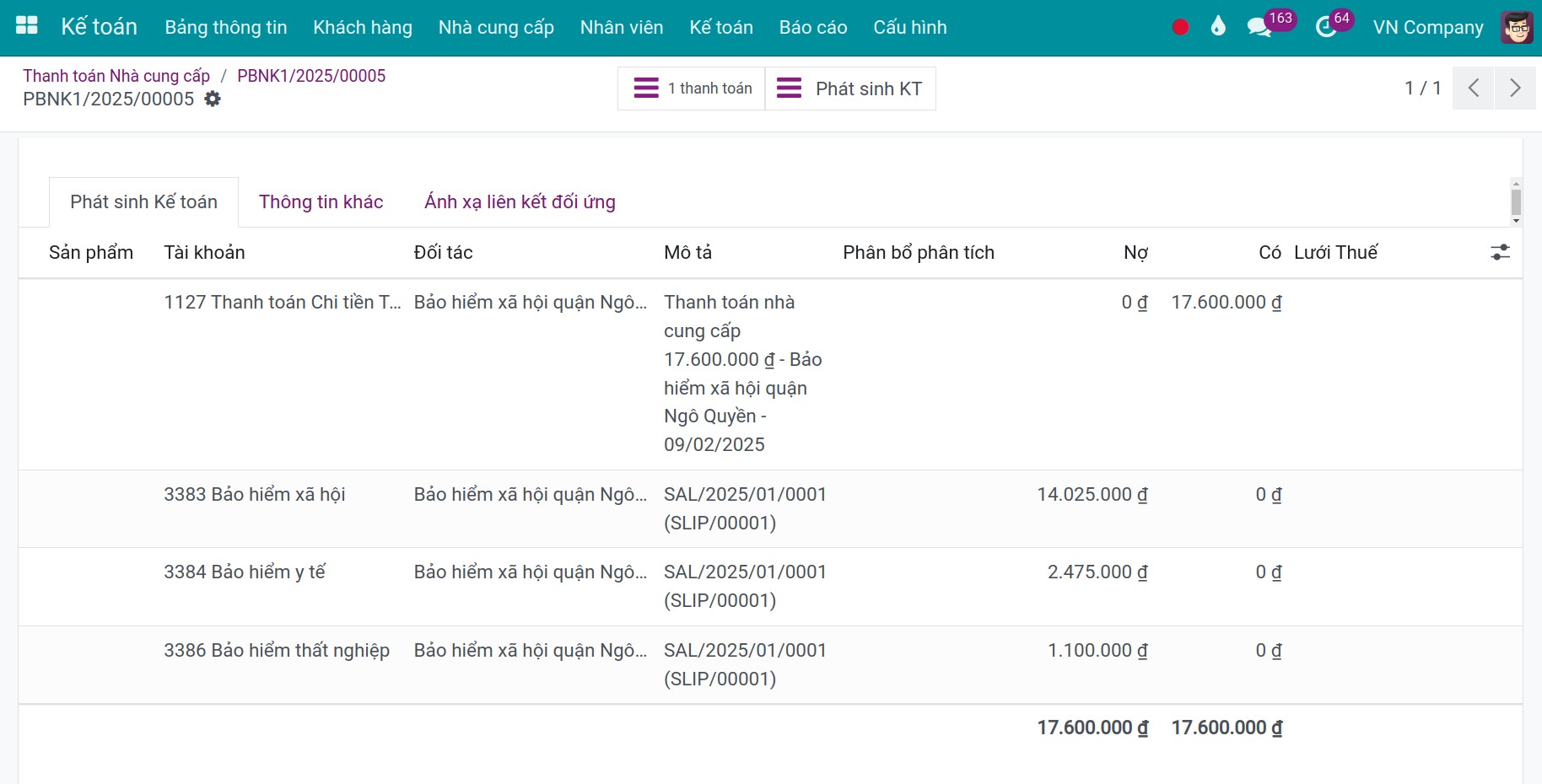The width and height of the screenshot is (1542, 784).
Task: Click the scrollbar down arrow
Action: [x=1516, y=221]
